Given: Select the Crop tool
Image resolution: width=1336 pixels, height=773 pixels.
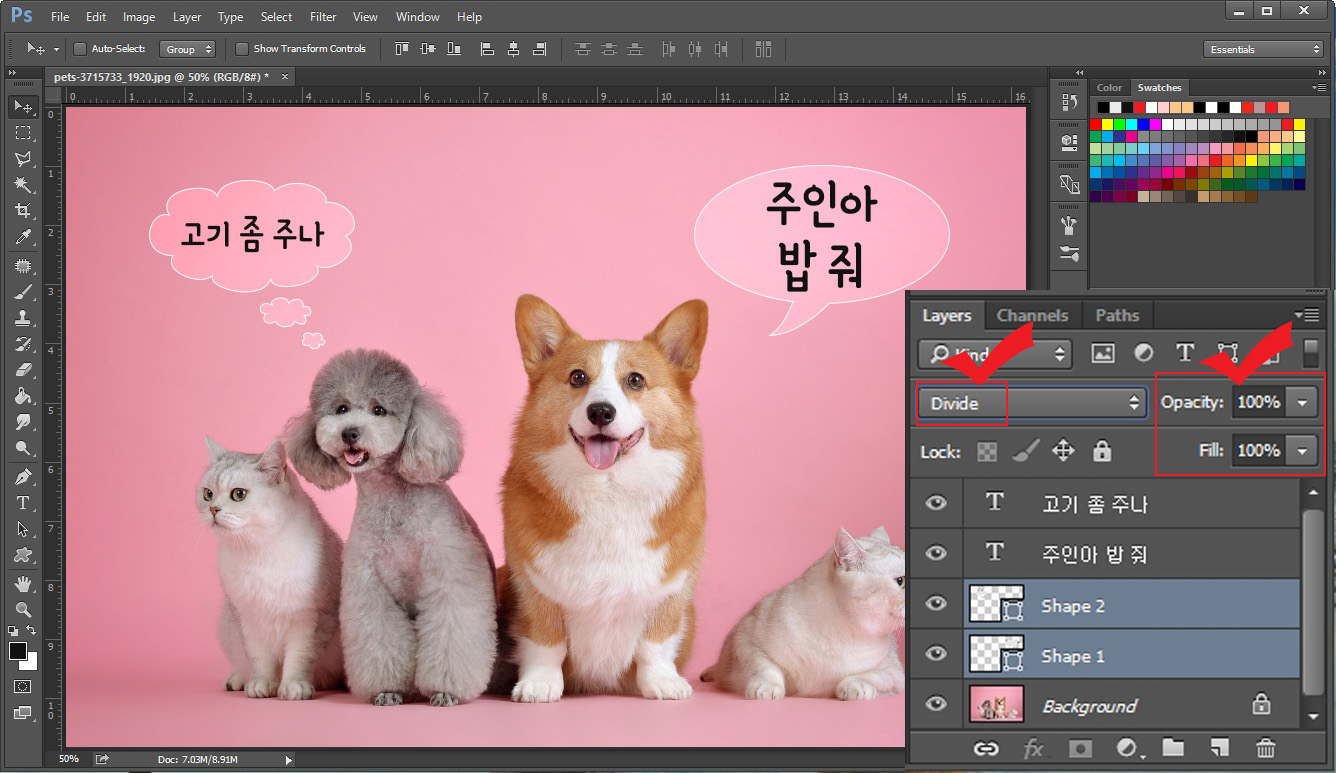Looking at the screenshot, I should pyautogui.click(x=22, y=211).
